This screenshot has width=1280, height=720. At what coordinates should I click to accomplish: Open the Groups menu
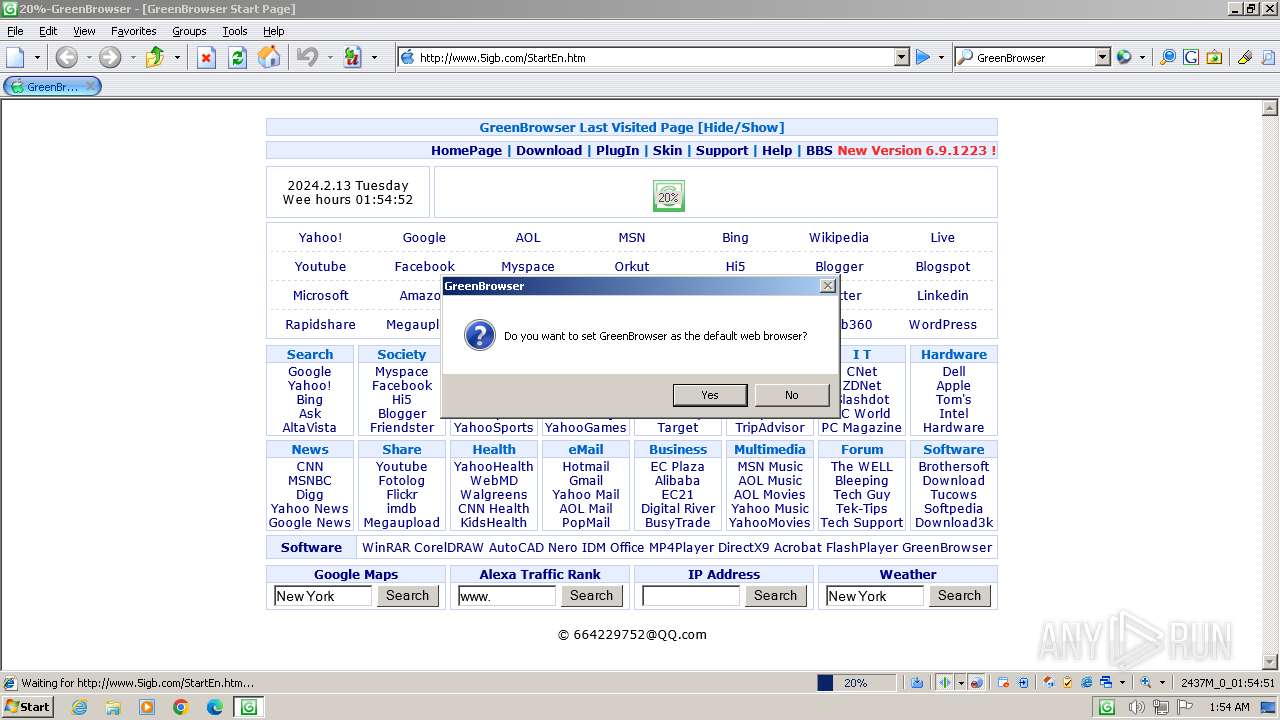tap(189, 31)
